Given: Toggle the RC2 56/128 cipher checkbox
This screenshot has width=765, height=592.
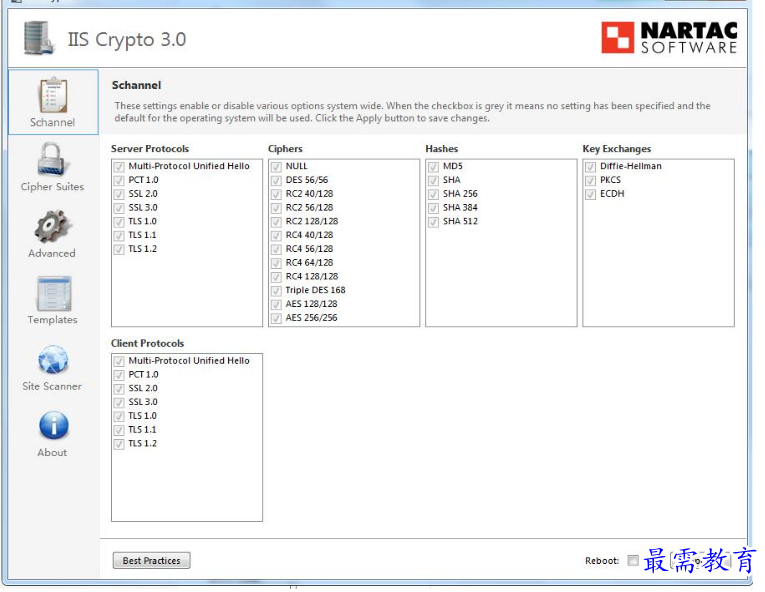Looking at the screenshot, I should [276, 208].
